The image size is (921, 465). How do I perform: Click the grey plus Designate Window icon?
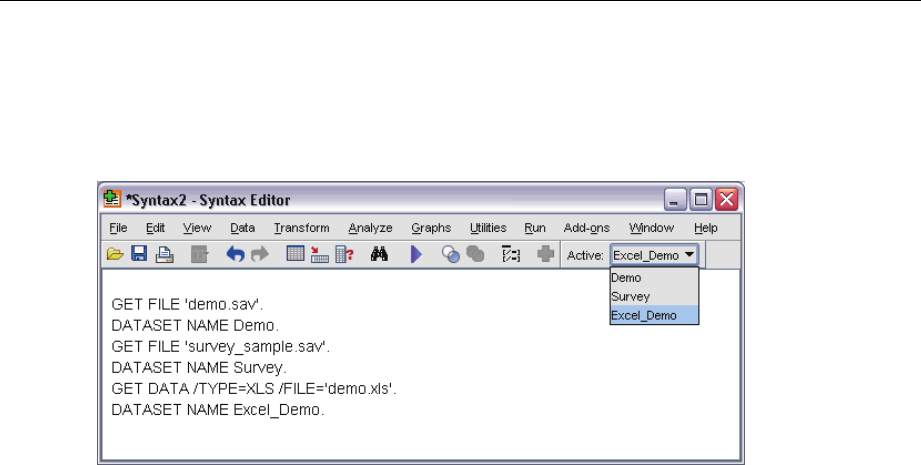click(x=546, y=254)
